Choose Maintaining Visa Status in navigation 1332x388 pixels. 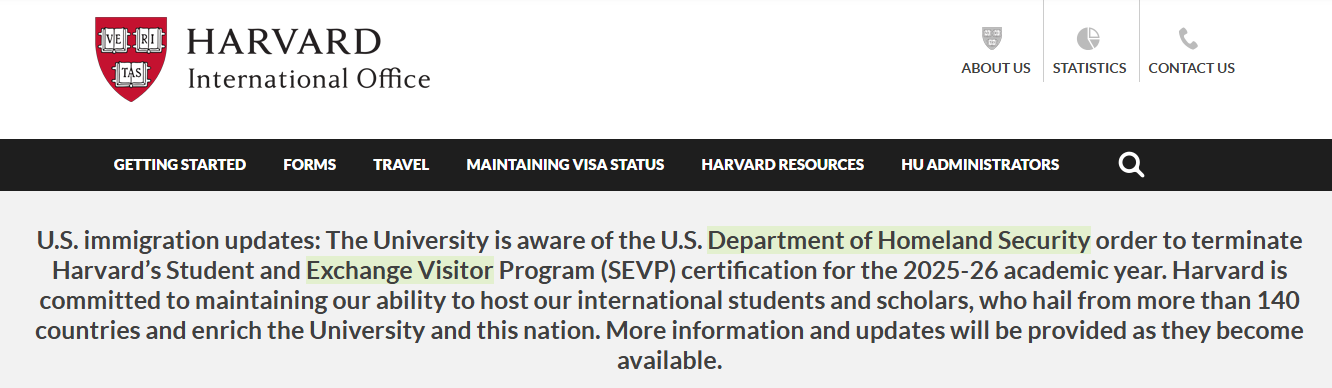pyautogui.click(x=565, y=165)
